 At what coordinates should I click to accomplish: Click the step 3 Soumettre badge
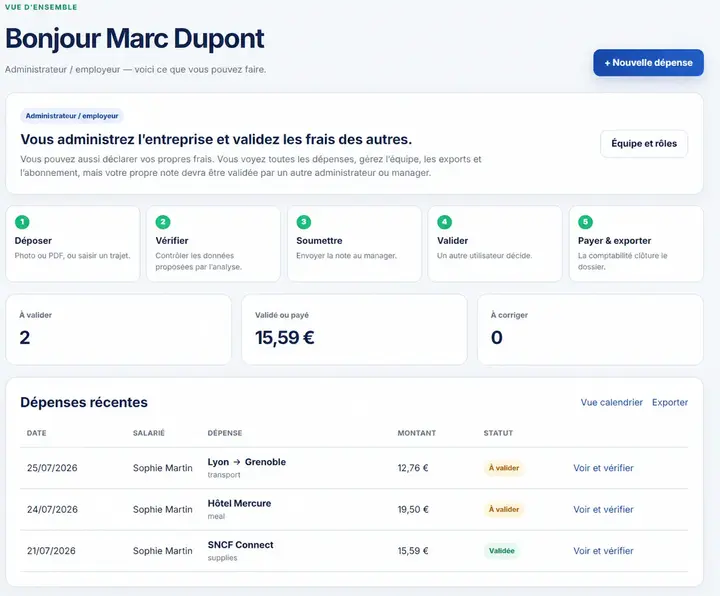tap(304, 222)
